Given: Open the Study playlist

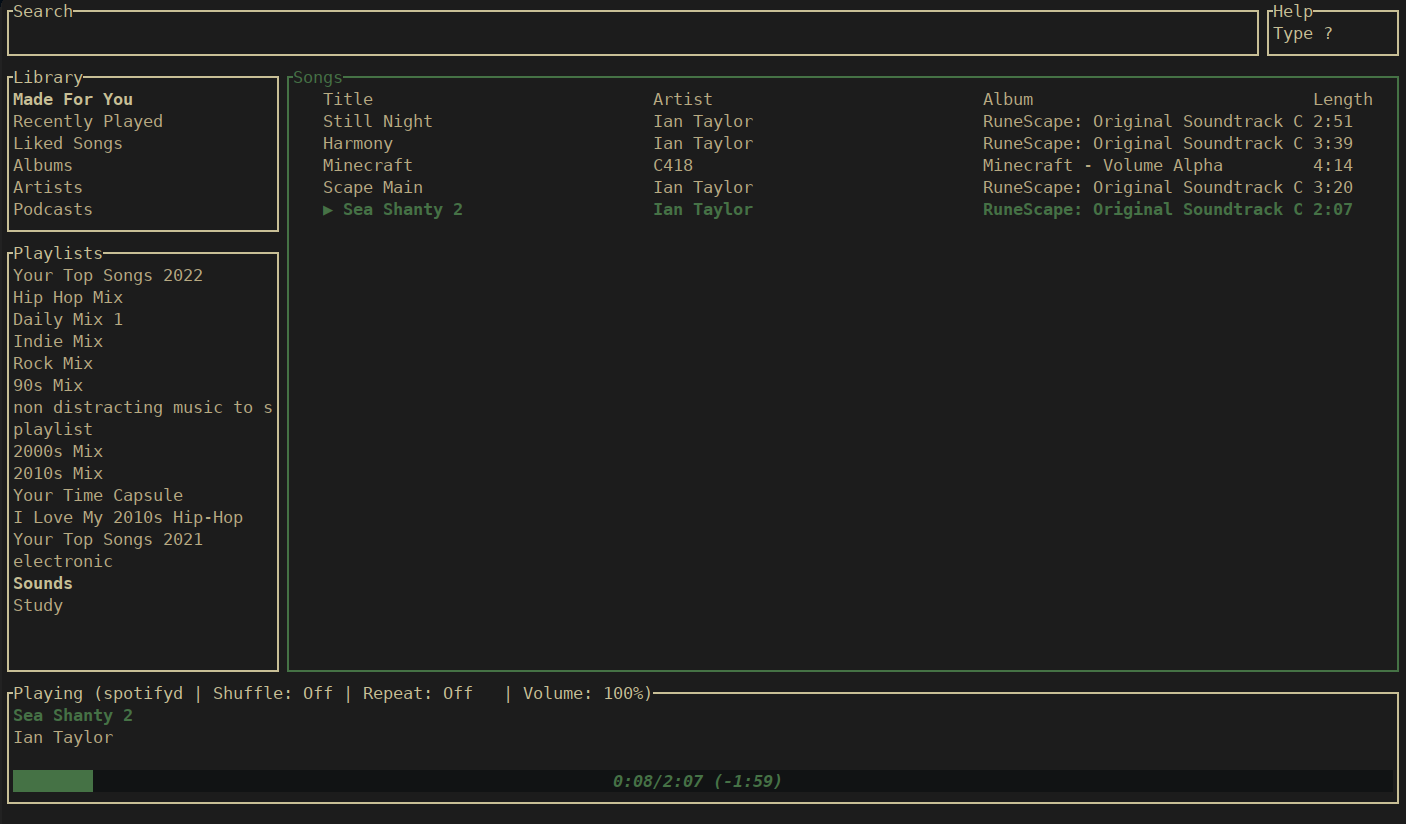Looking at the screenshot, I should 38,605.
